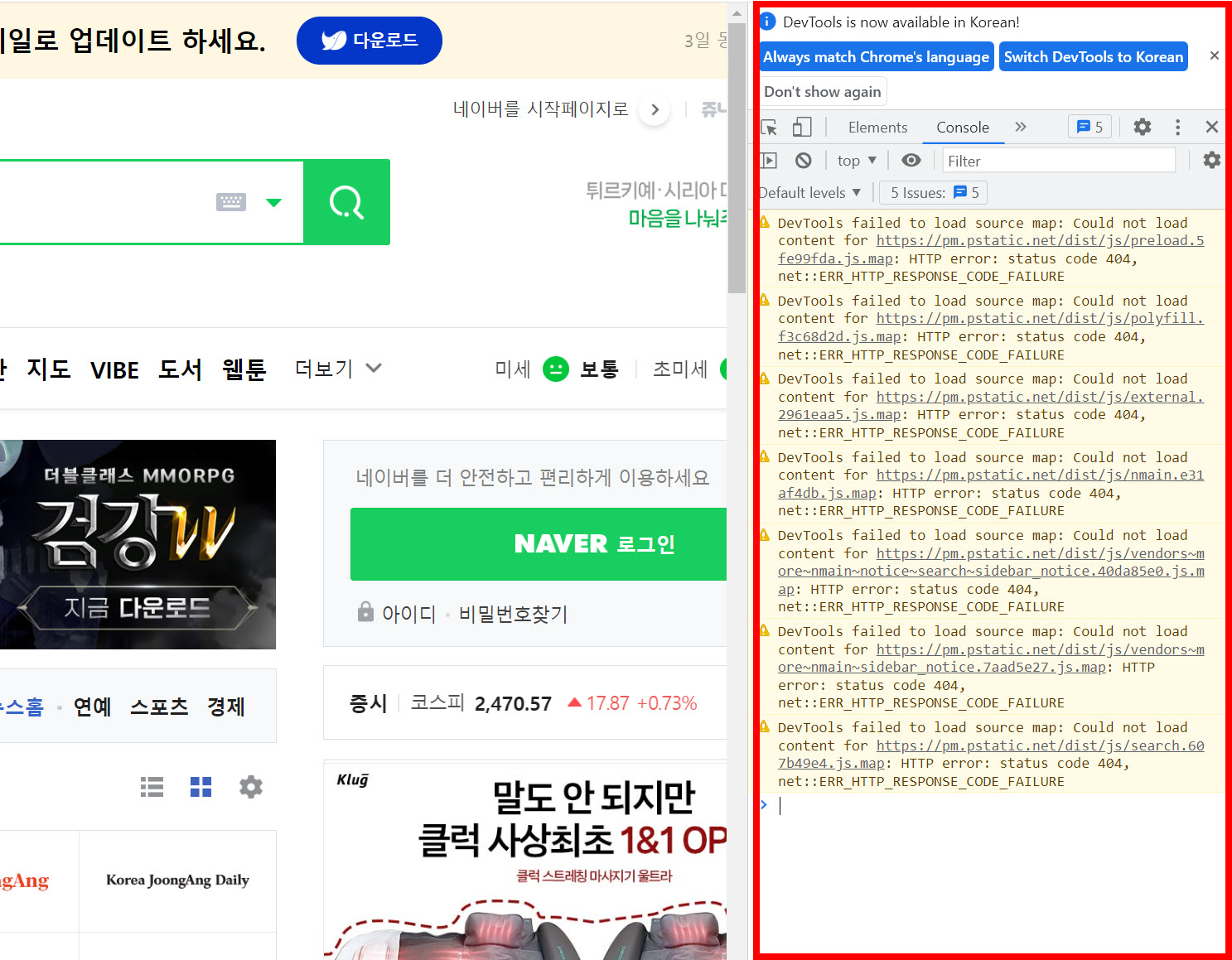
Task: Click NAVER 로그인 green button
Action: [539, 544]
